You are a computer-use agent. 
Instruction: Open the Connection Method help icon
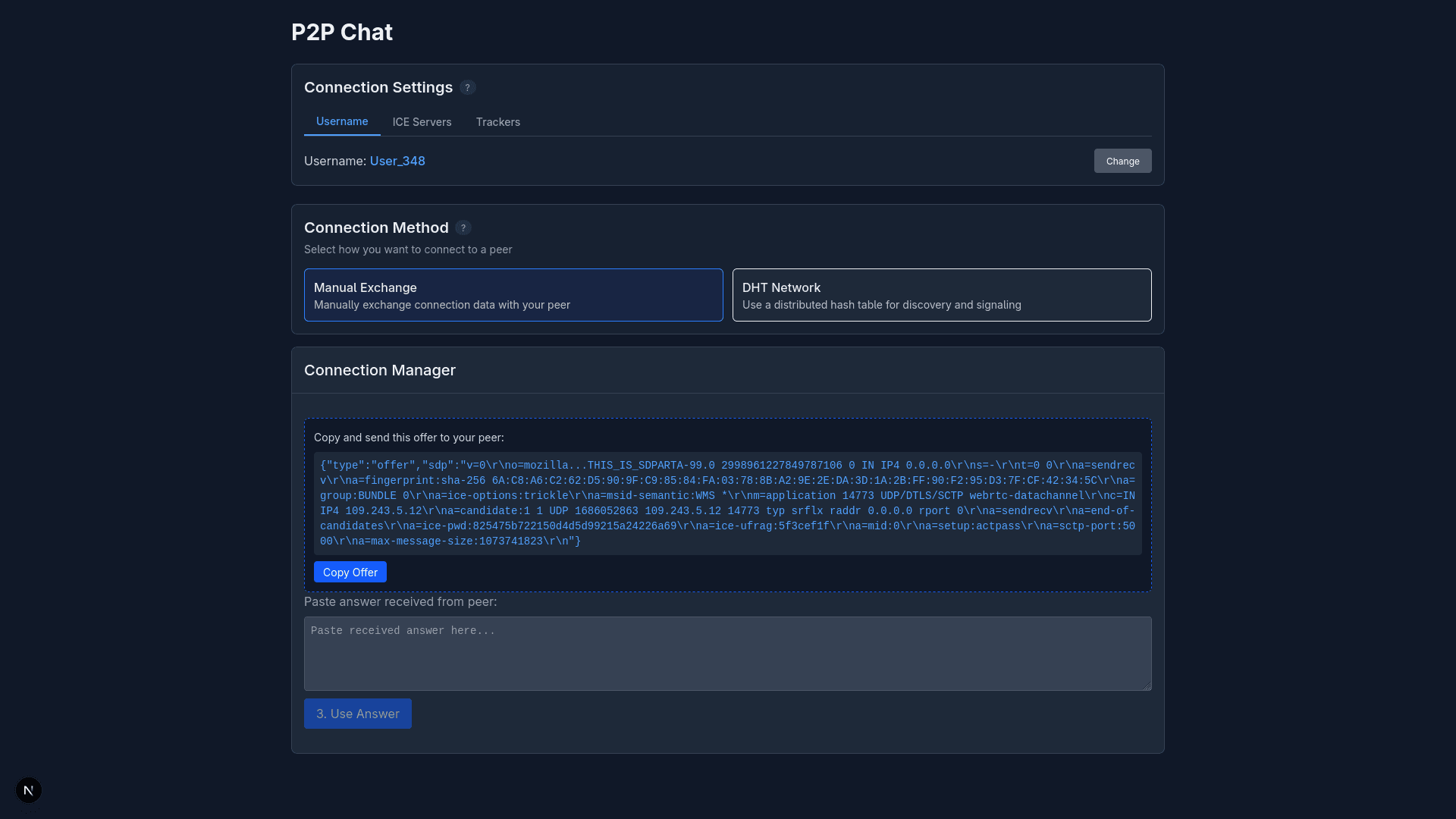[x=463, y=227]
